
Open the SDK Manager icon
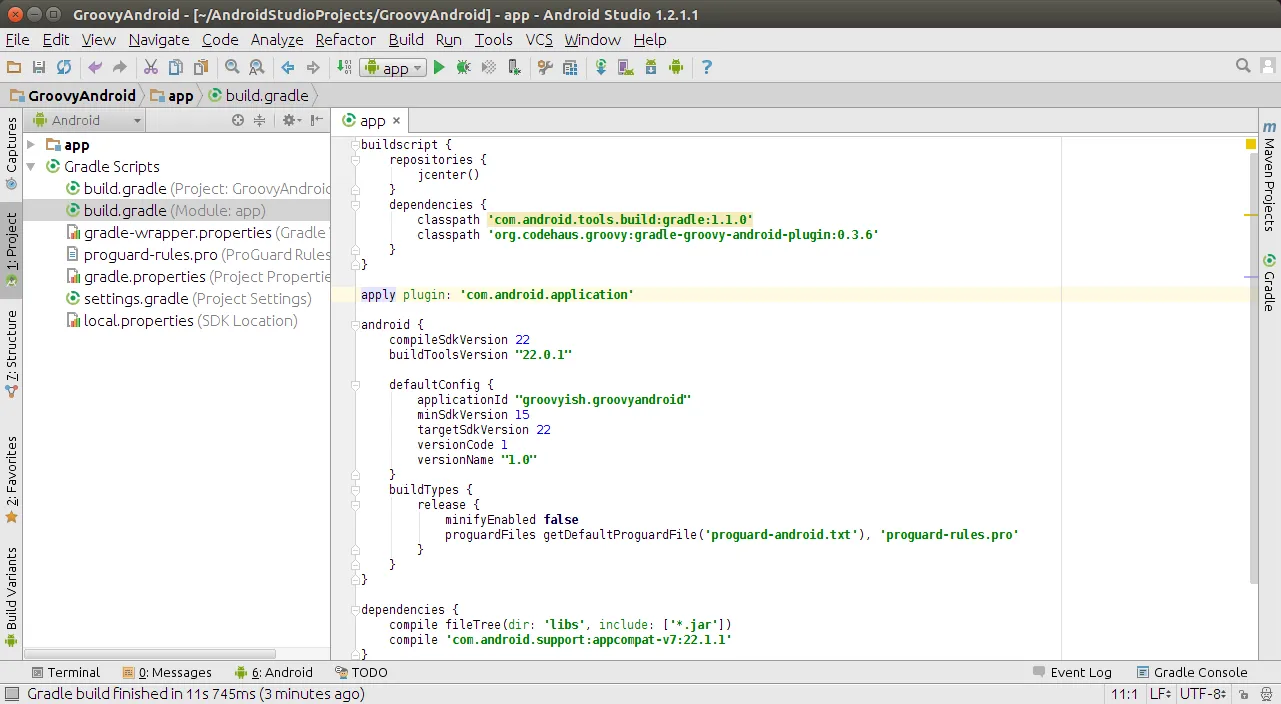[x=651, y=67]
